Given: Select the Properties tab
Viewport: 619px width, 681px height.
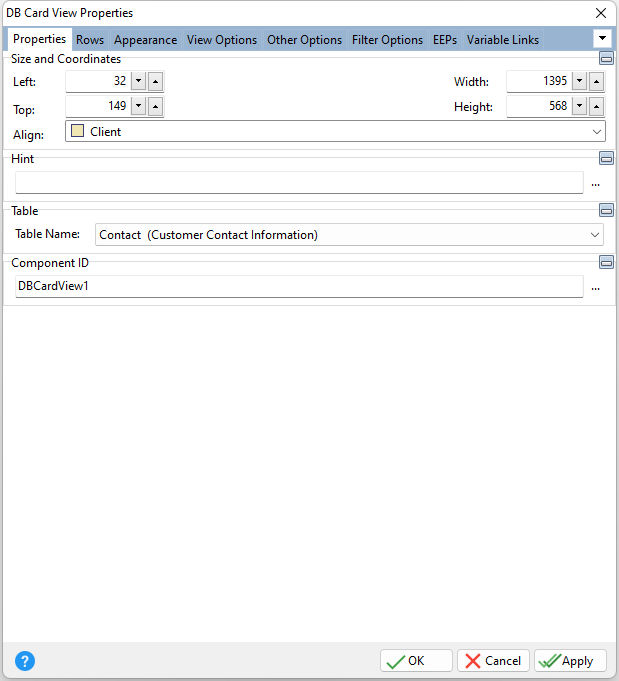Looking at the screenshot, I should point(40,39).
